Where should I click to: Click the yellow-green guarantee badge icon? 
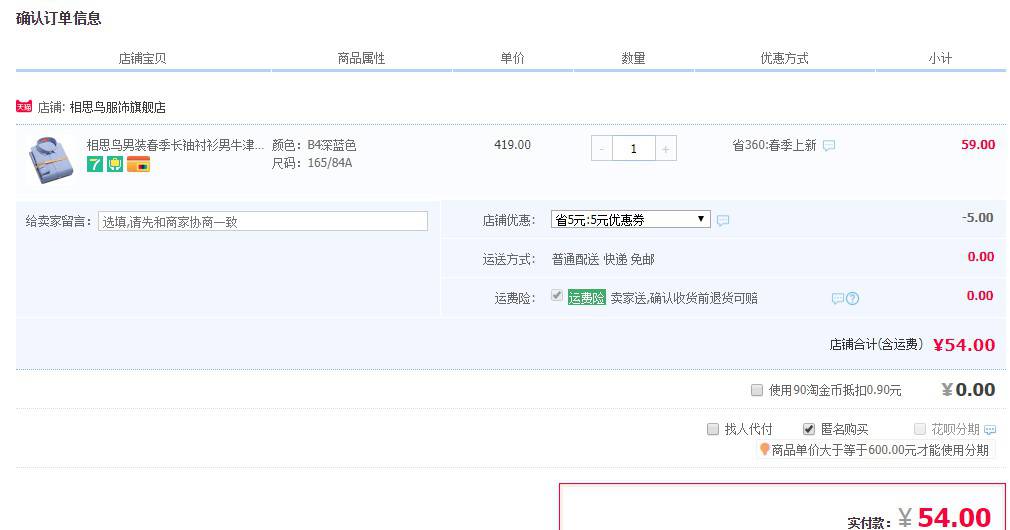(x=115, y=164)
